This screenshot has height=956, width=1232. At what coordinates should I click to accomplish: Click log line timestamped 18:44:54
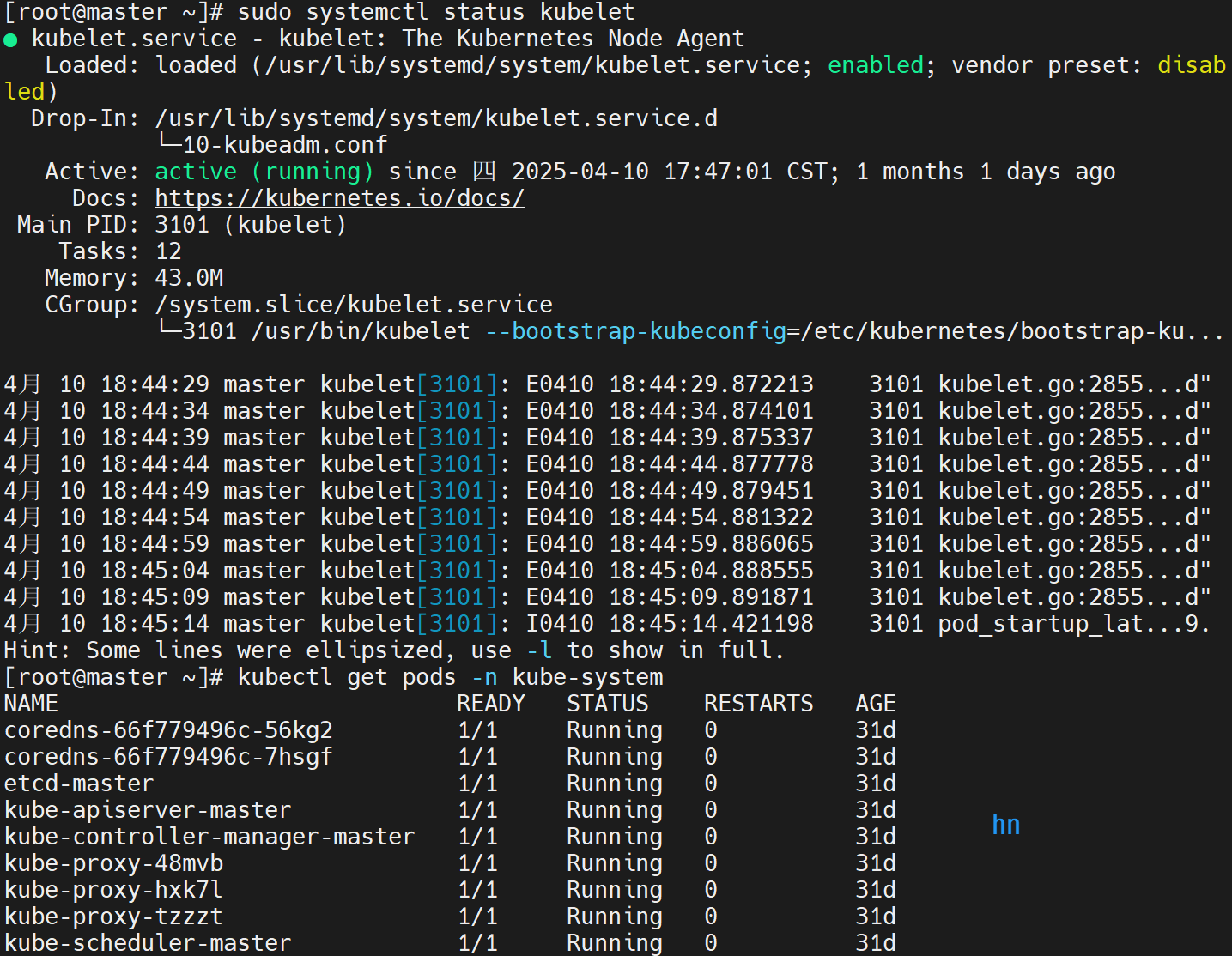pyautogui.click(x=607, y=517)
